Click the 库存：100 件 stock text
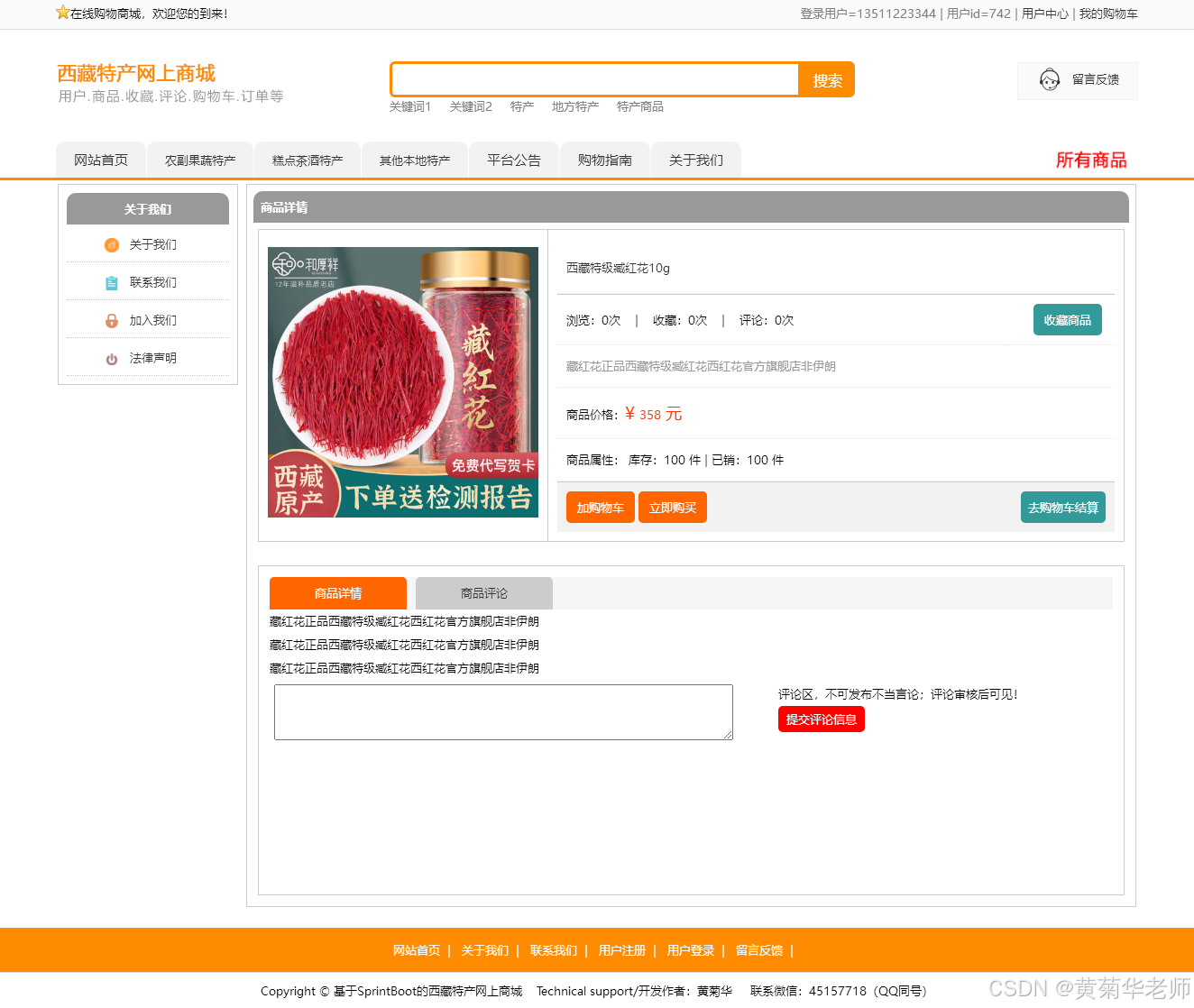The height and width of the screenshot is (1008, 1194). click(x=665, y=460)
